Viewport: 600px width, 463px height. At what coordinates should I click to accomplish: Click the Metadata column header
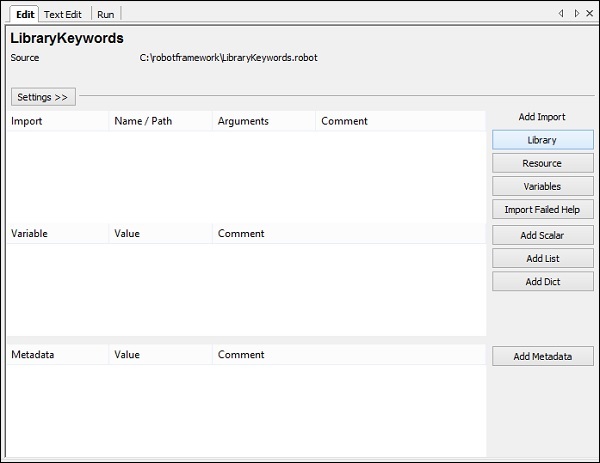click(57, 354)
